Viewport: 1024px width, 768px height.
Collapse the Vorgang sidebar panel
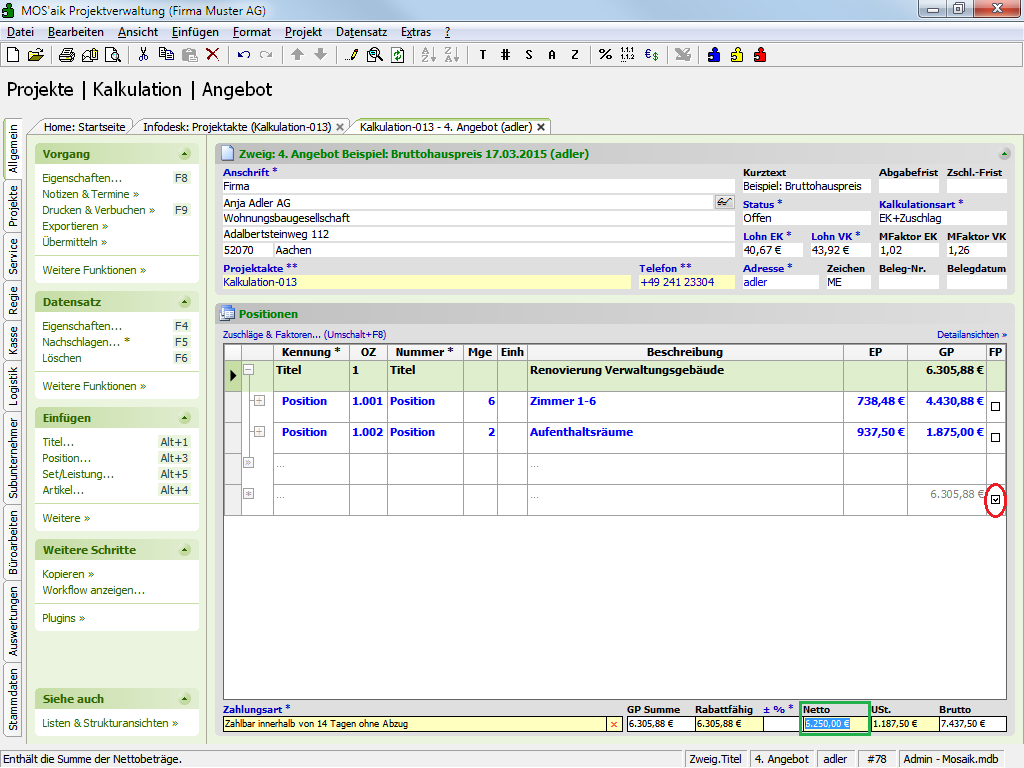[x=184, y=155]
